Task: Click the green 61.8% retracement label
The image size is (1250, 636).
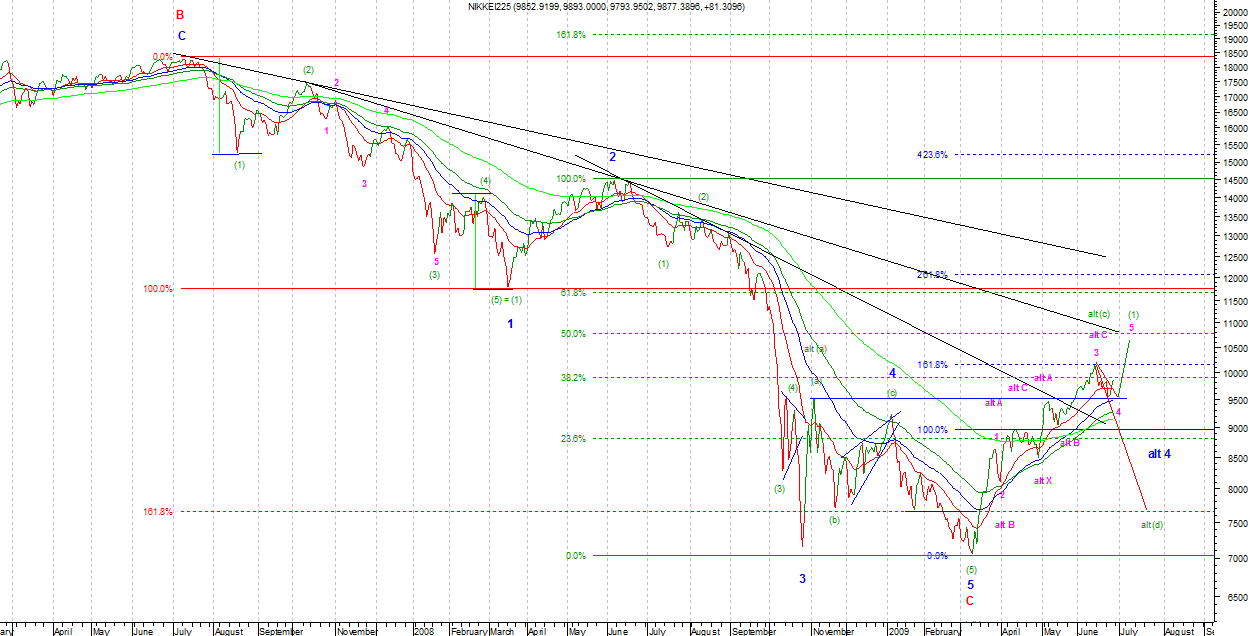Action: (573, 293)
